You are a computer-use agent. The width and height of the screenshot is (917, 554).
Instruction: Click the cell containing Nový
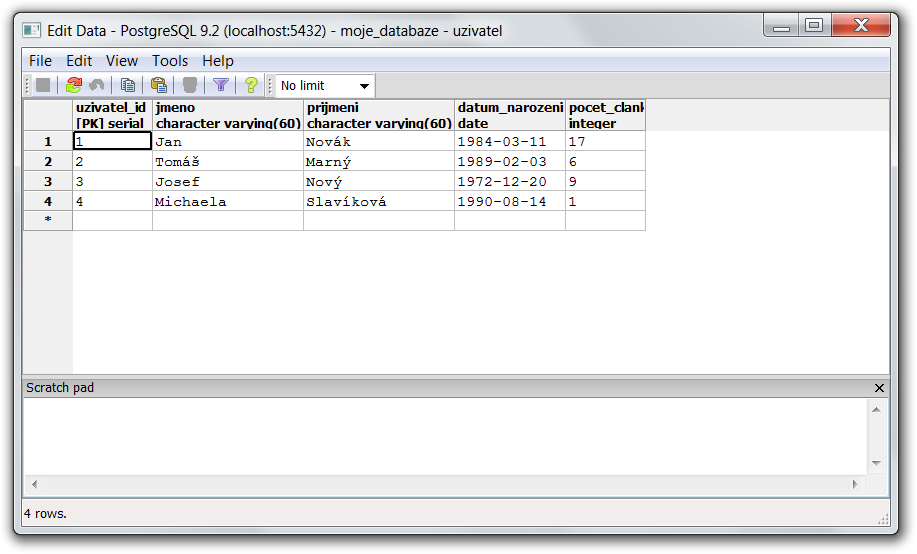click(379, 181)
